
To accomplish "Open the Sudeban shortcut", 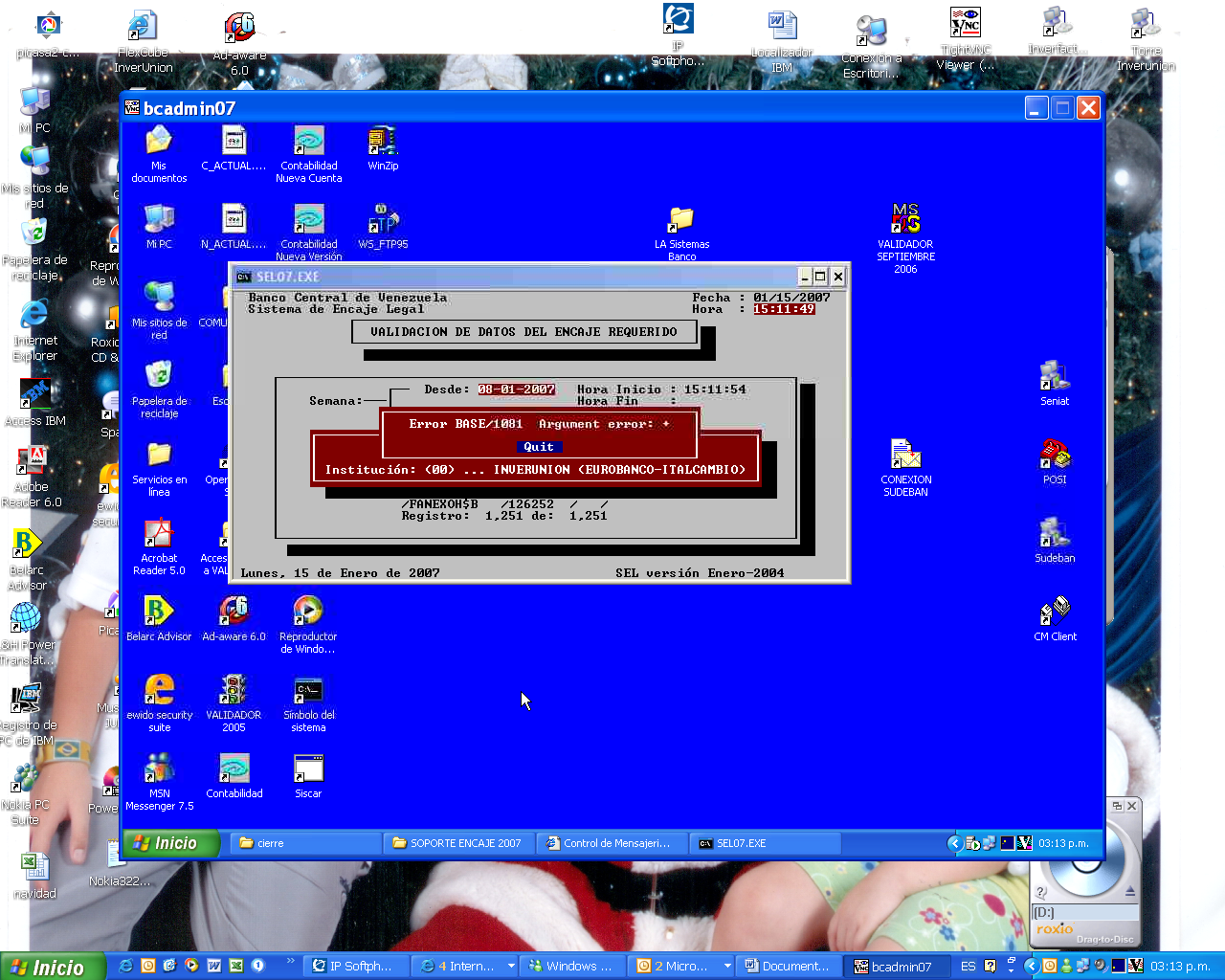I will pos(1055,541).
